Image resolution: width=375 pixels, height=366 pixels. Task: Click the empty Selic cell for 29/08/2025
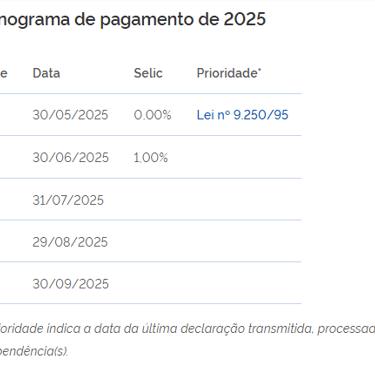[162, 241]
